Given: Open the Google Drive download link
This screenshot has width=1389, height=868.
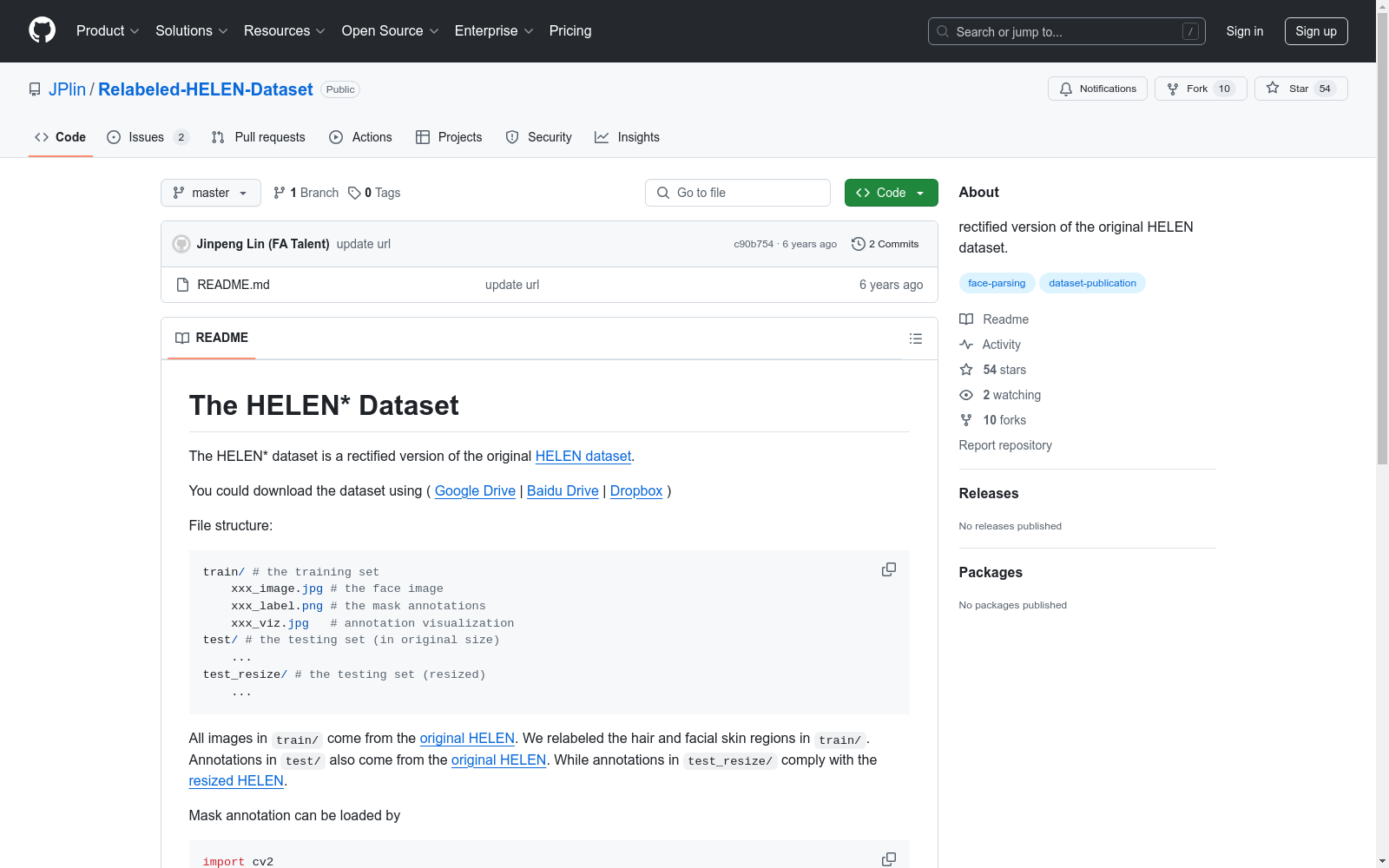Looking at the screenshot, I should 475,490.
